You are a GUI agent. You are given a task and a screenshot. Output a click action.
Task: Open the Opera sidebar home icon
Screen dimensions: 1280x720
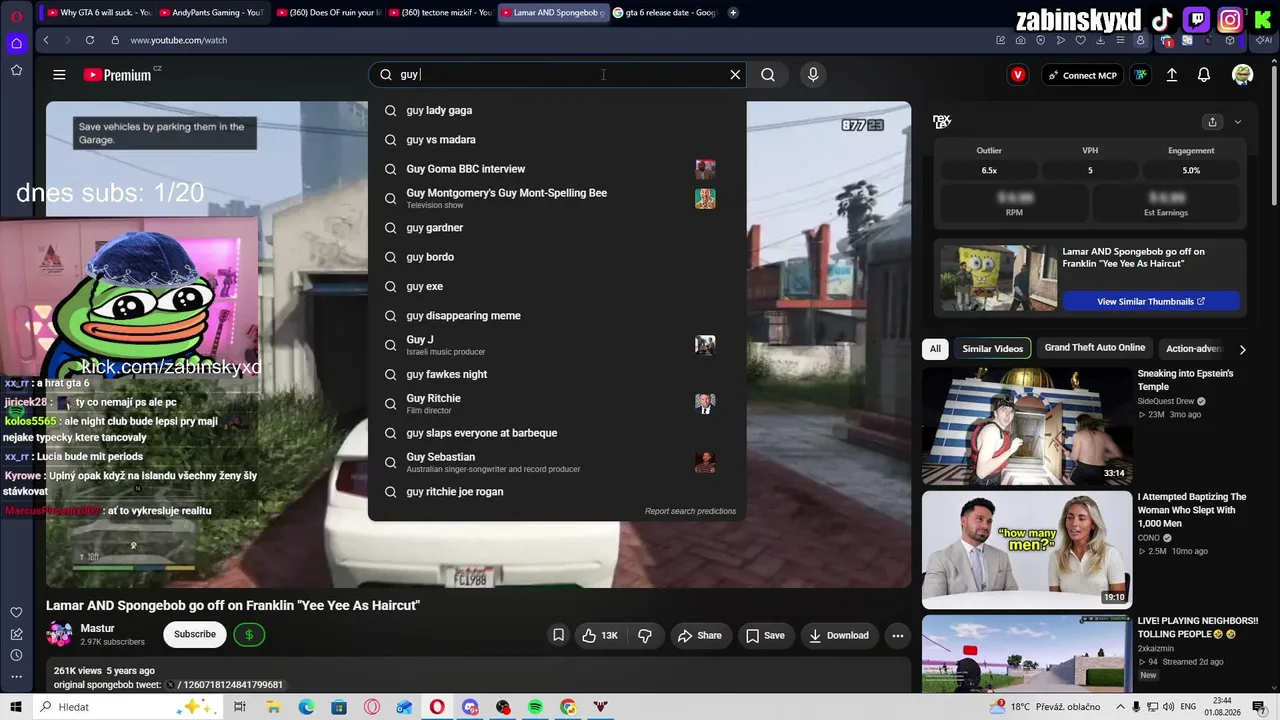coord(16,43)
